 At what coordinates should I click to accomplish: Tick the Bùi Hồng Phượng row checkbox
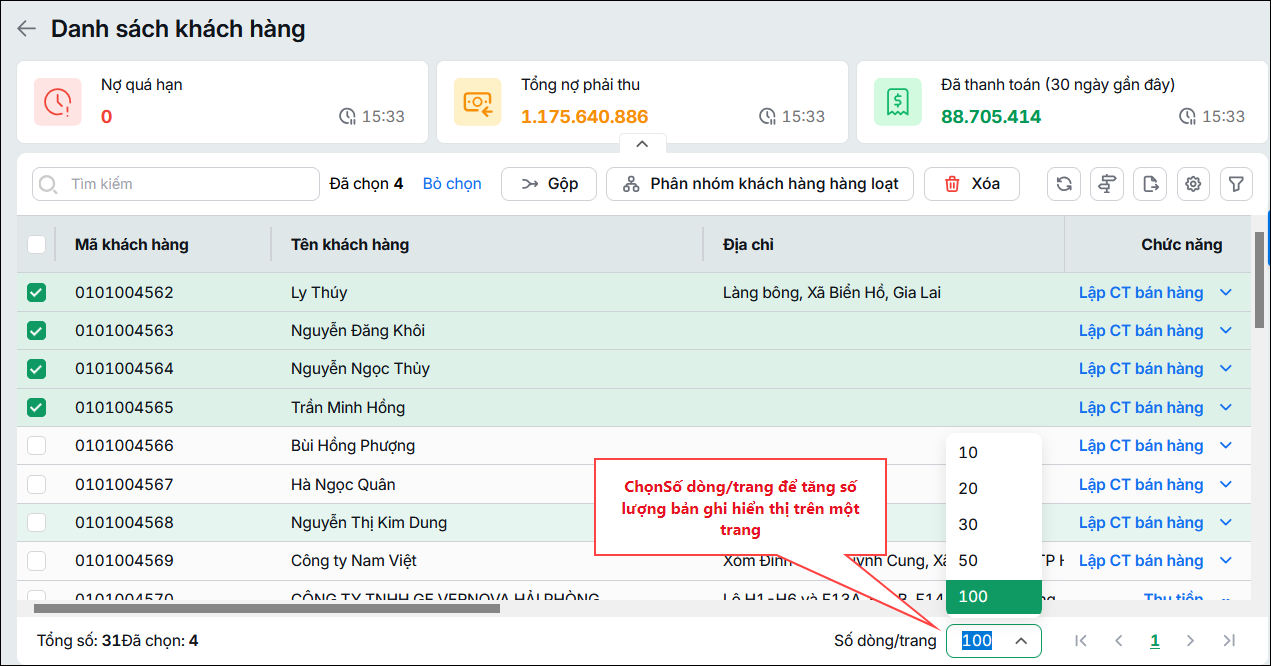(x=36, y=446)
